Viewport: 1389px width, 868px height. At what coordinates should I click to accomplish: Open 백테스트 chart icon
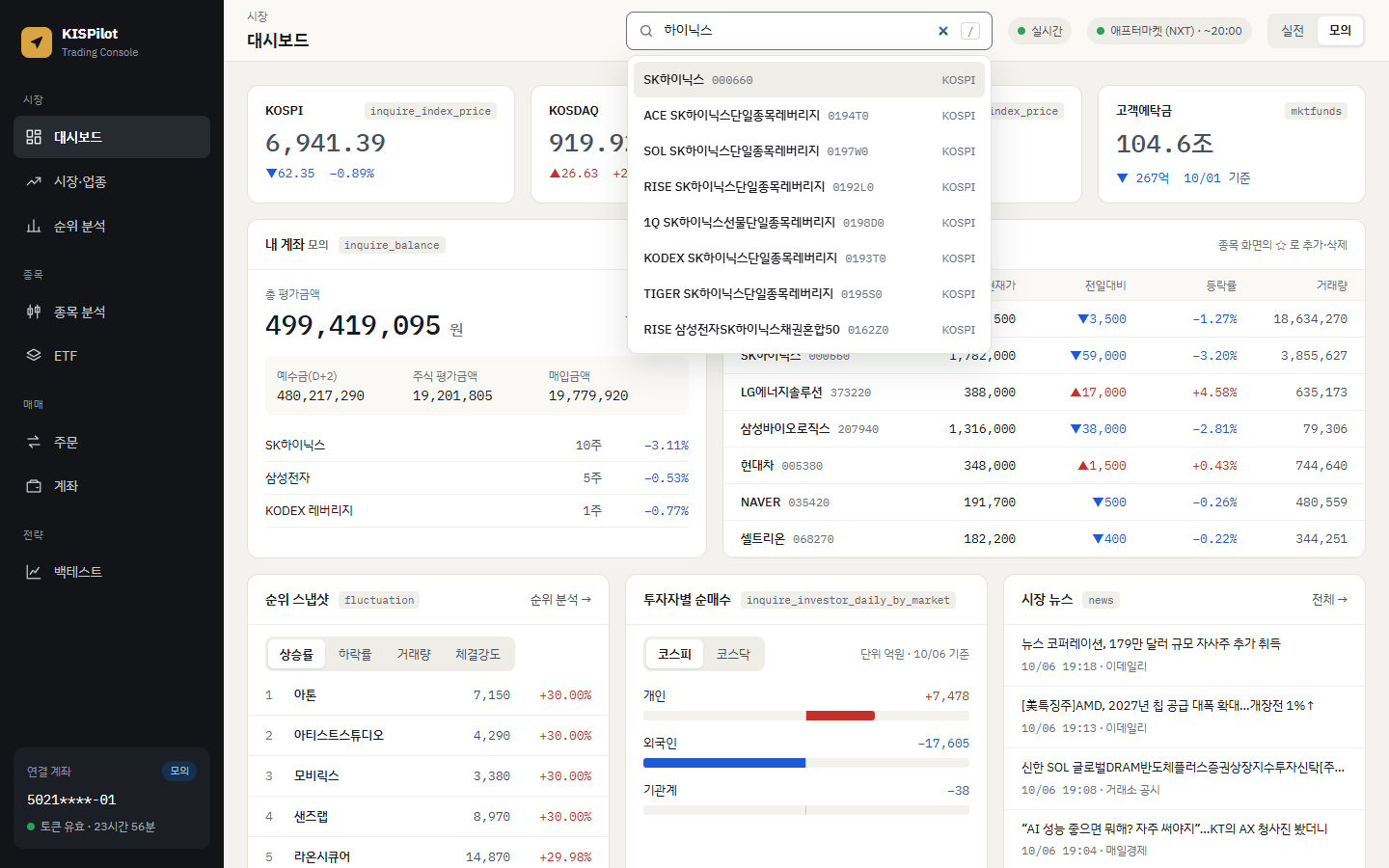tap(34, 572)
